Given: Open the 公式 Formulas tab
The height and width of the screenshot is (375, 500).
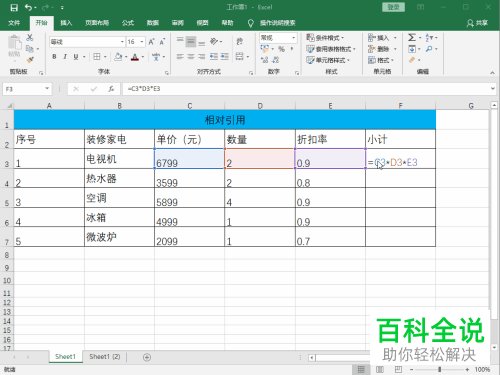Looking at the screenshot, I should (128, 23).
